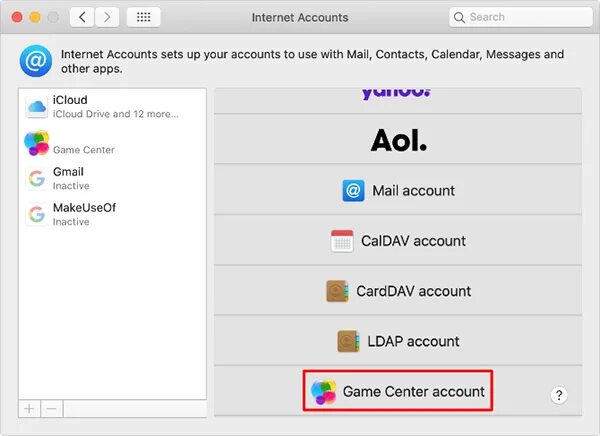
Task: Select Game Center in the accounts list
Action: pos(112,143)
